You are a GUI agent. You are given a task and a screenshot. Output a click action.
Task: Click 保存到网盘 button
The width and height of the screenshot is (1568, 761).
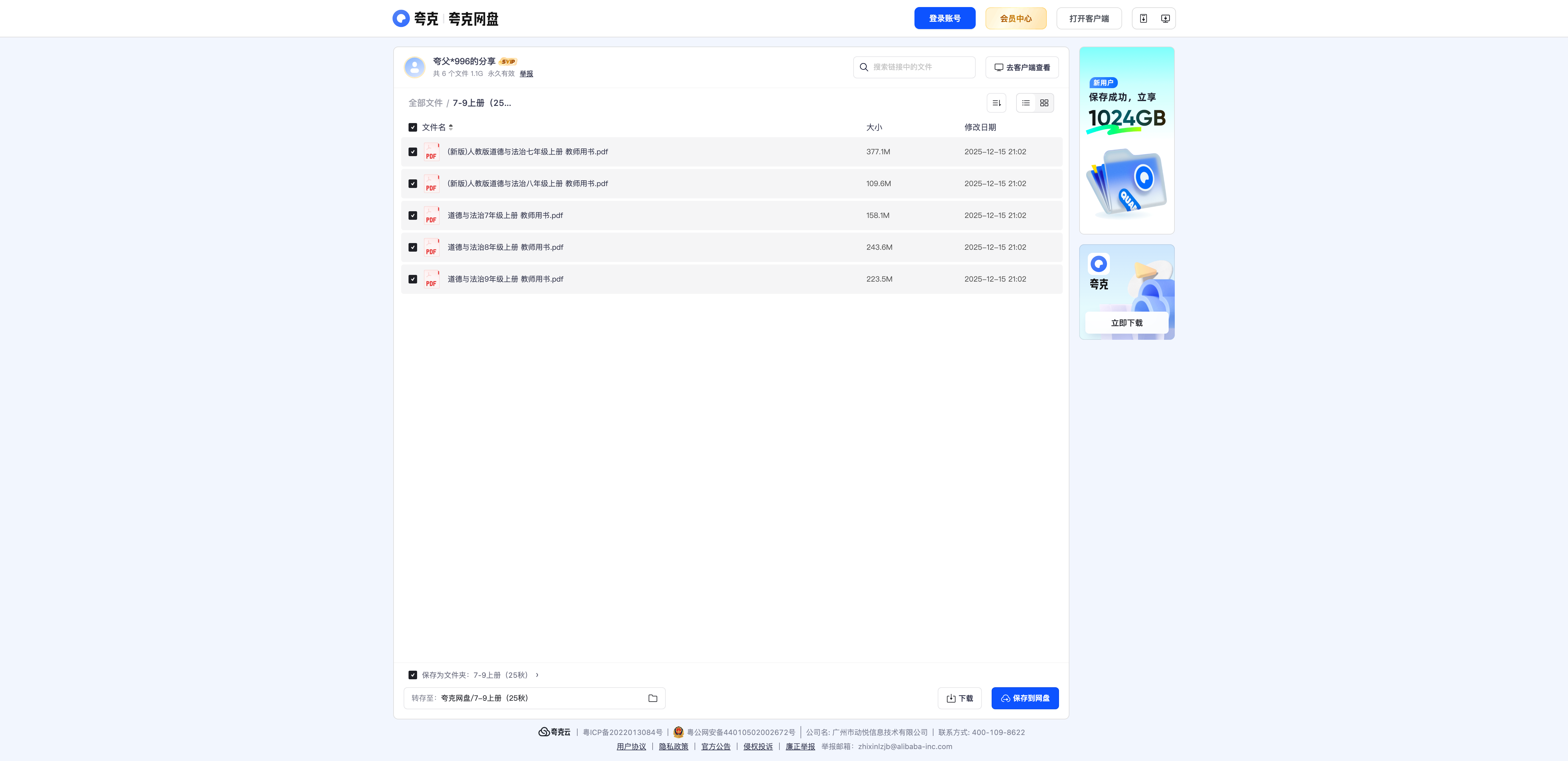click(1025, 698)
